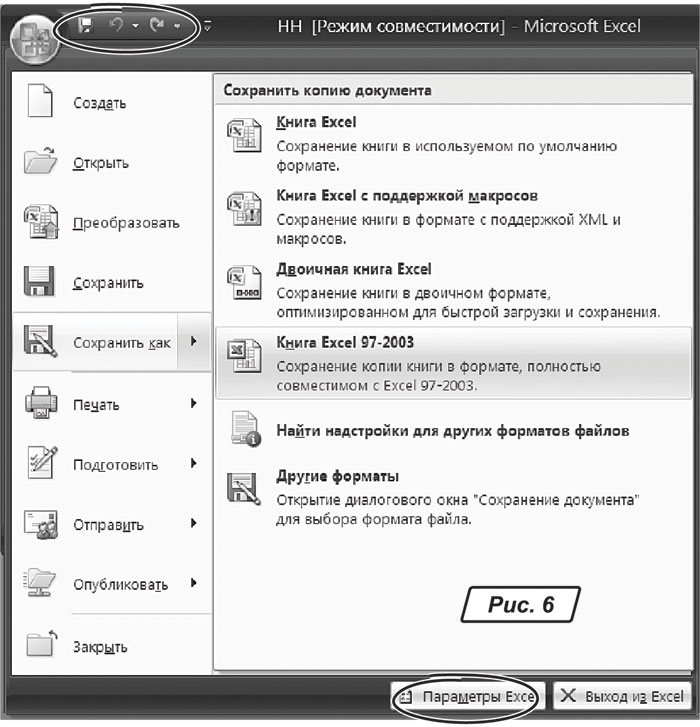700x727 pixels.
Task: Click the Параметры Excel button
Action: point(468,697)
